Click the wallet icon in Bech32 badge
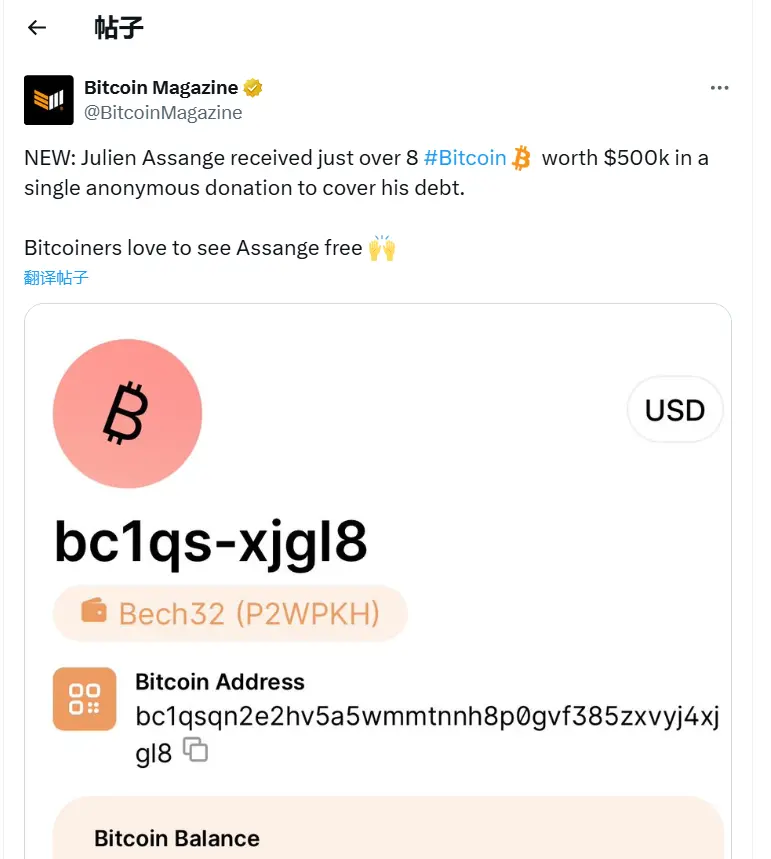The width and height of the screenshot is (771, 859). (x=94, y=611)
